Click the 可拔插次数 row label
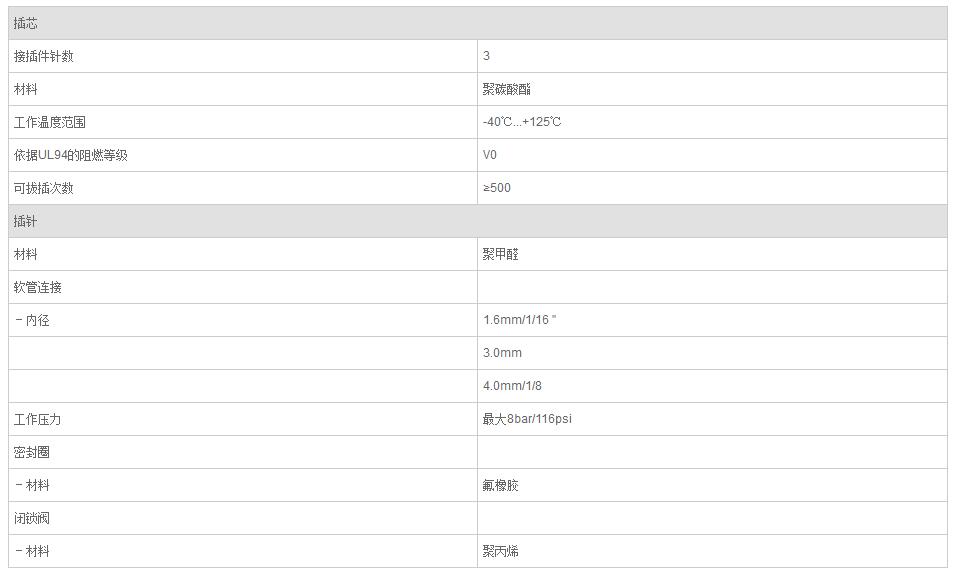This screenshot has width=966, height=586. [44, 188]
